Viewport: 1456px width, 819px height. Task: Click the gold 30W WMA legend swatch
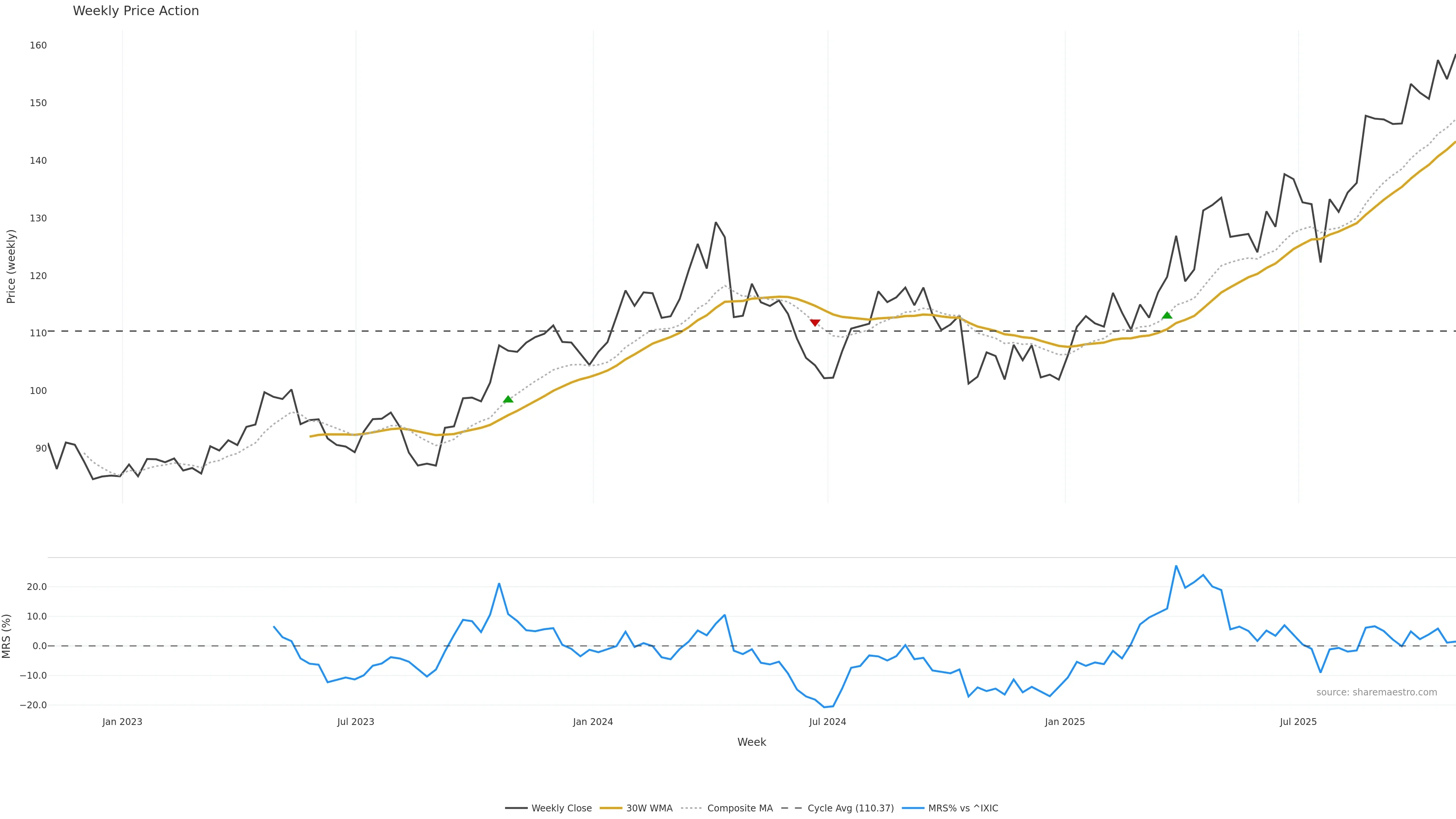coord(610,808)
